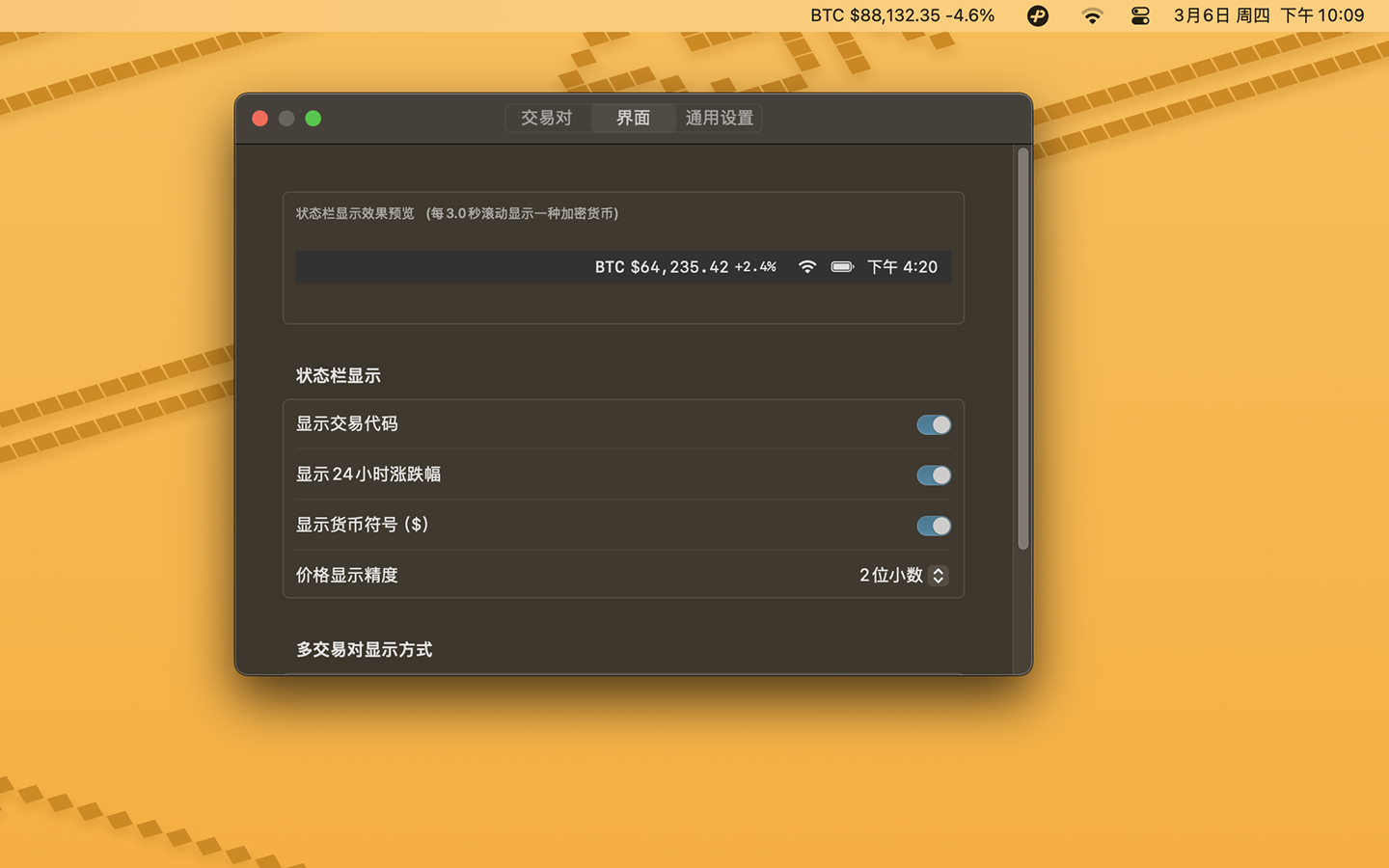Image resolution: width=1389 pixels, height=868 pixels.
Task: Click the green zoom window button
Action: pos(313,119)
